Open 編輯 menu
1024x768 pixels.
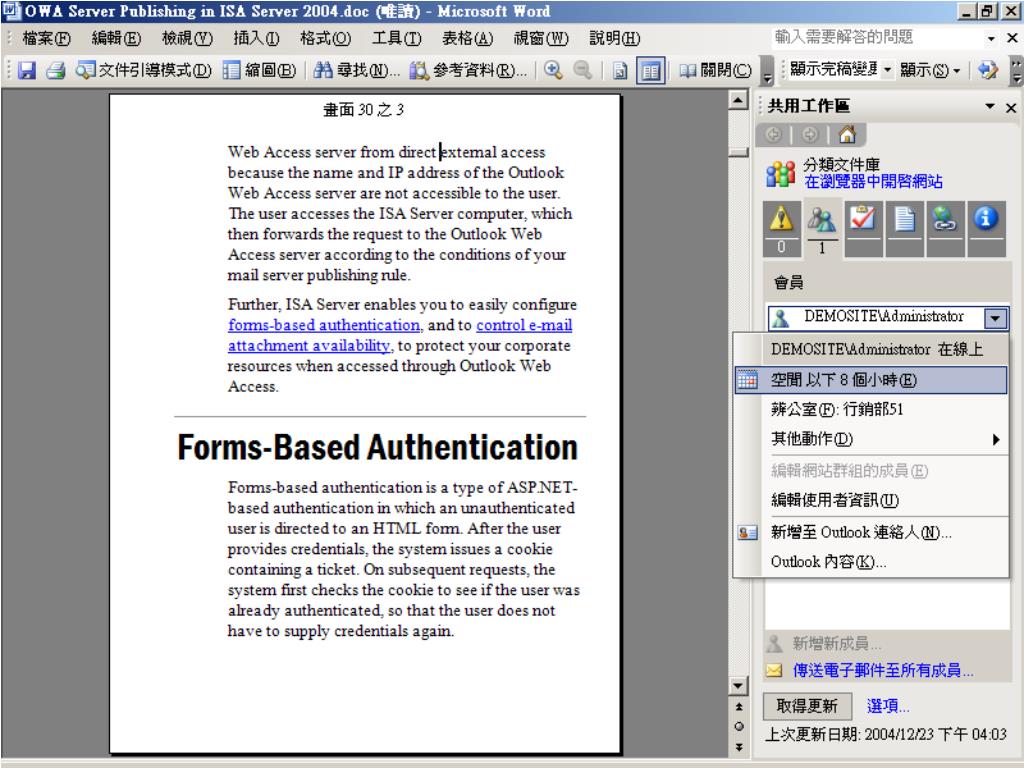116,38
